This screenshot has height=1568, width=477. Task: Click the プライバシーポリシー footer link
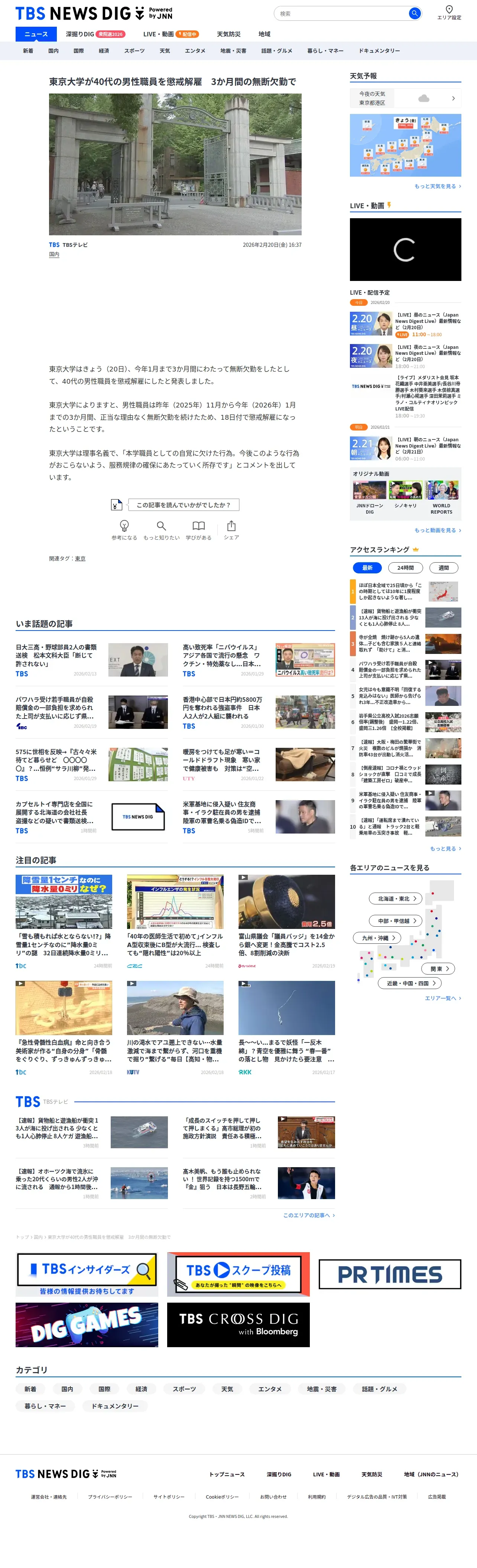coord(110,1496)
